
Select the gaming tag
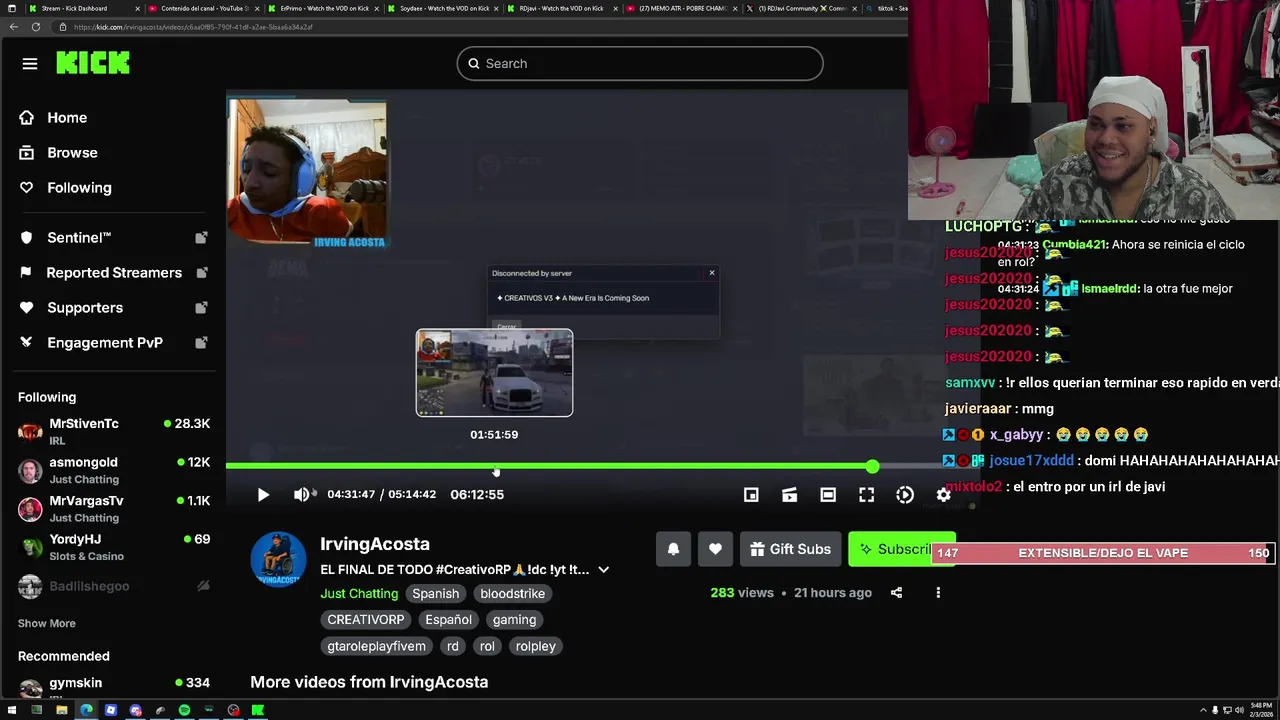click(514, 619)
